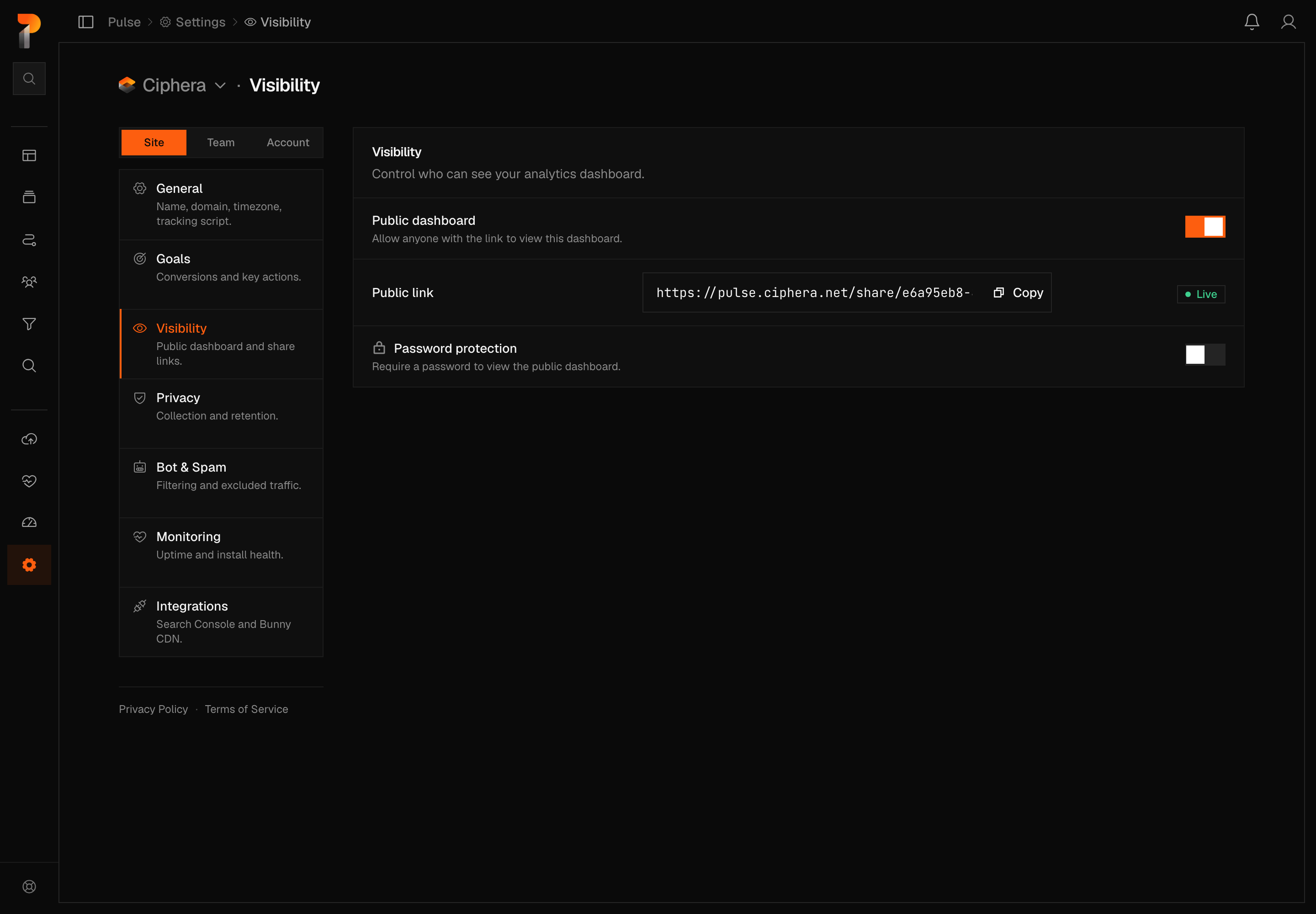Open notifications bell
Image resolution: width=1316 pixels, height=914 pixels.
tap(1252, 22)
